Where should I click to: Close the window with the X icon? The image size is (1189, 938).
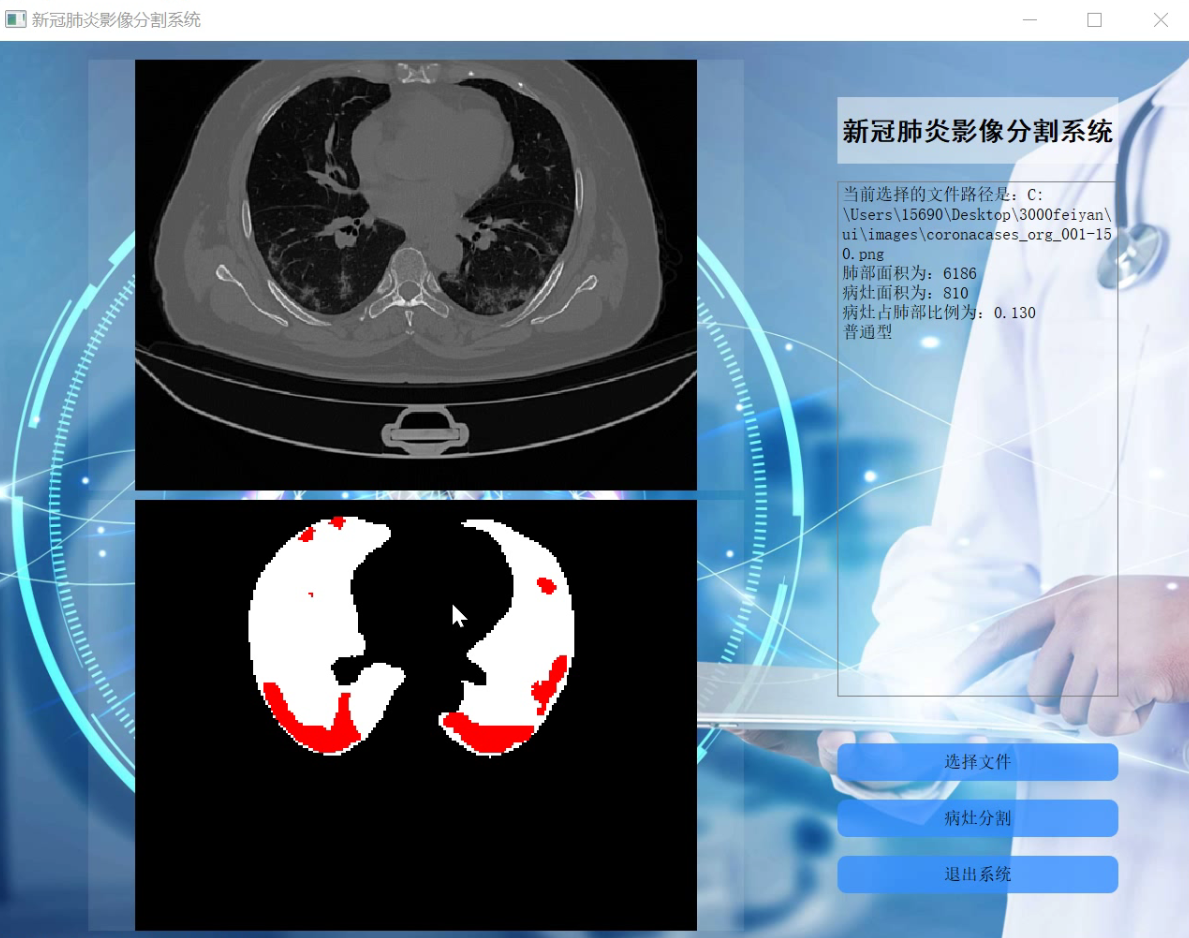[x=1160, y=20]
